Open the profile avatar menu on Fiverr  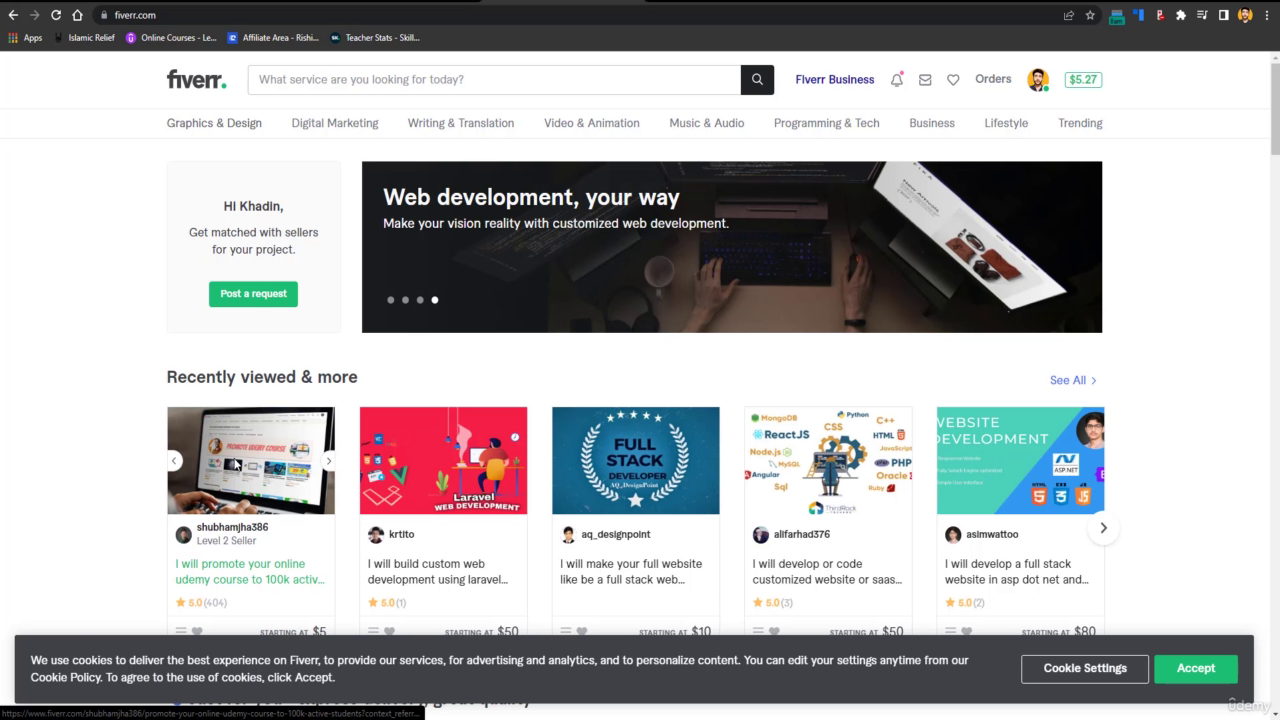click(1038, 80)
